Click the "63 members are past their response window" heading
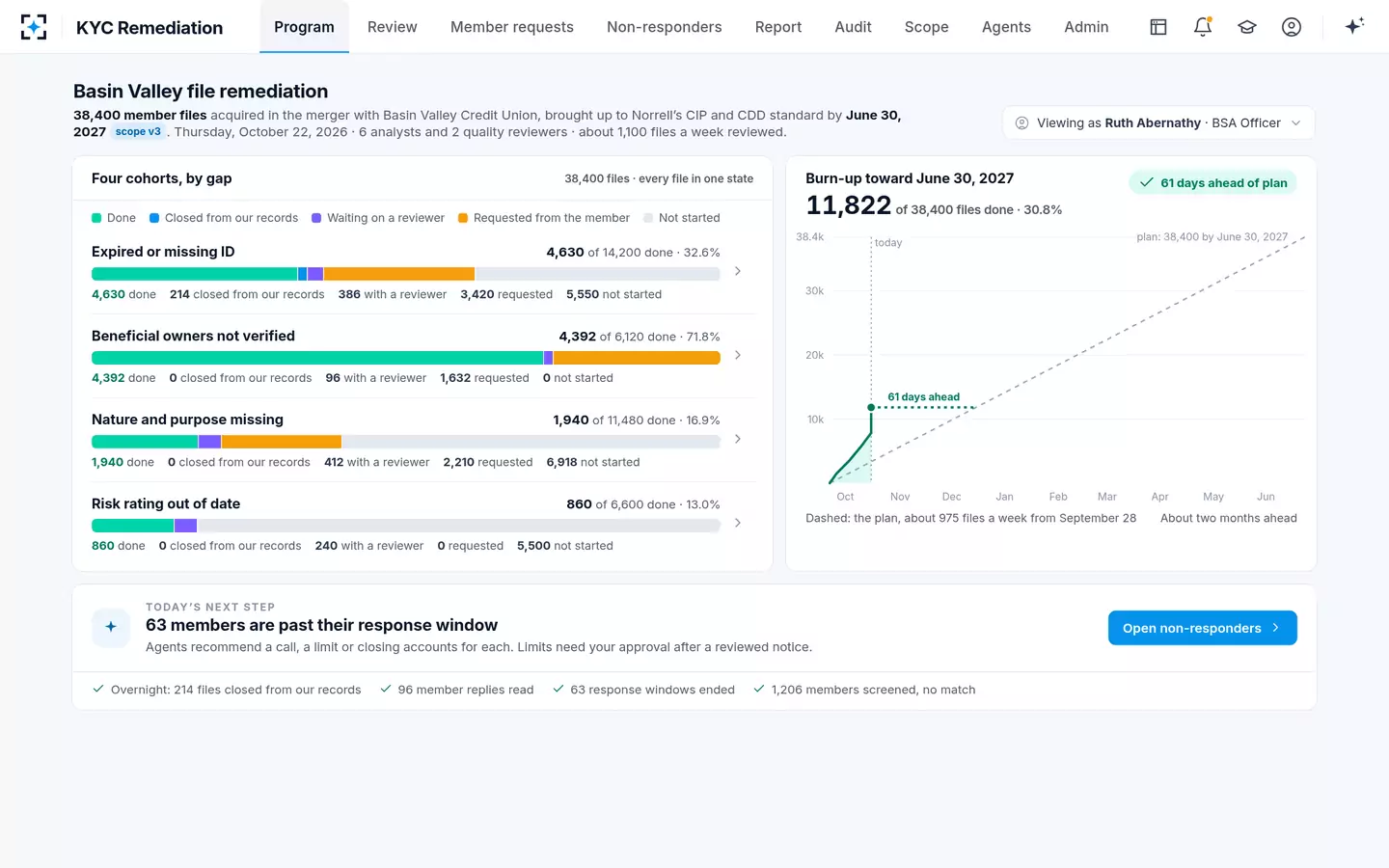 tap(322, 625)
